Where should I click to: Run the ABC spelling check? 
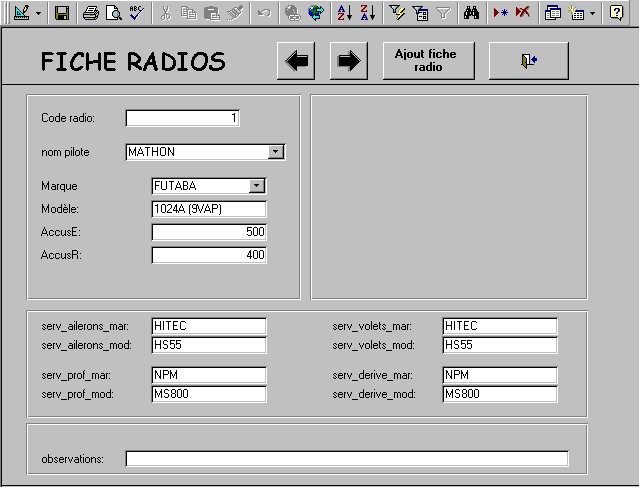tap(137, 13)
